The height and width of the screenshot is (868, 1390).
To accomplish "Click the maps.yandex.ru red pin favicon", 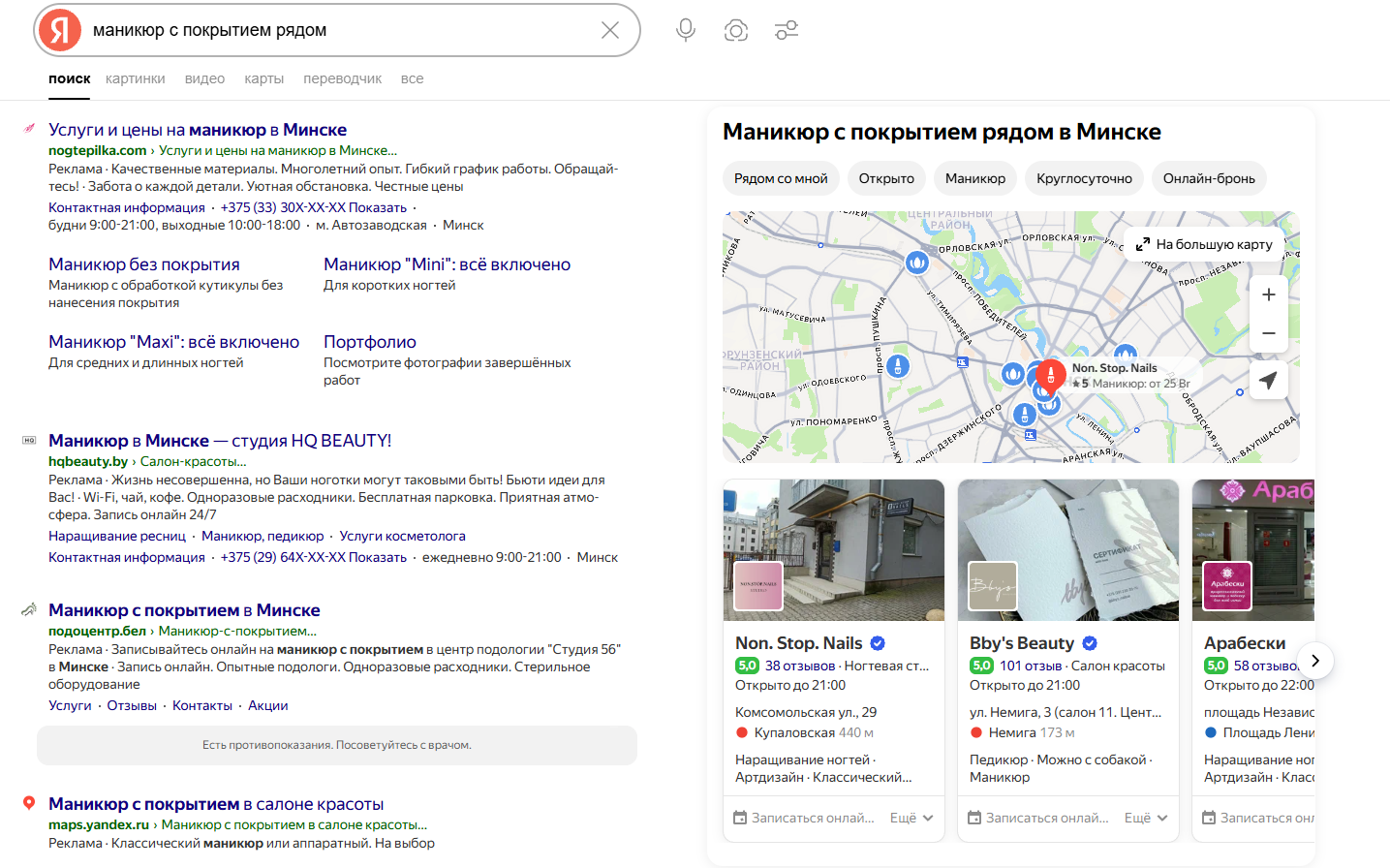I will [29, 803].
